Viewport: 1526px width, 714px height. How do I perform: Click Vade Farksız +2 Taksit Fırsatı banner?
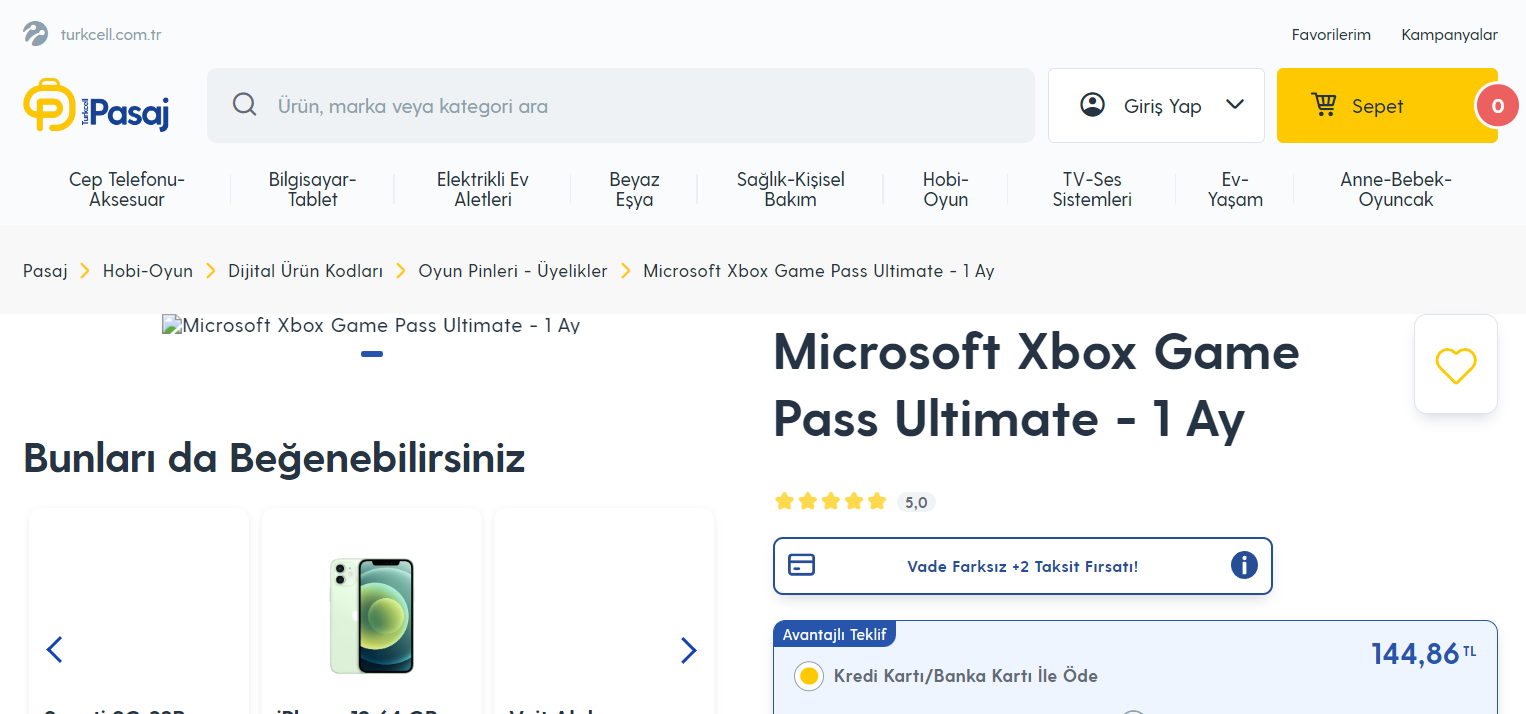click(x=1022, y=566)
